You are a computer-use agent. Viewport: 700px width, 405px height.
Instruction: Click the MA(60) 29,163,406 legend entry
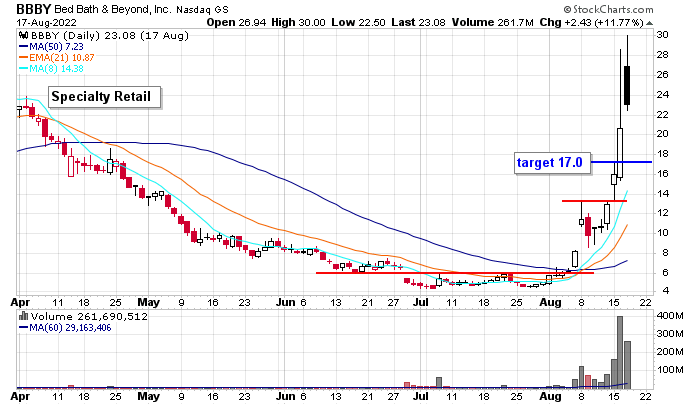[x=65, y=328]
